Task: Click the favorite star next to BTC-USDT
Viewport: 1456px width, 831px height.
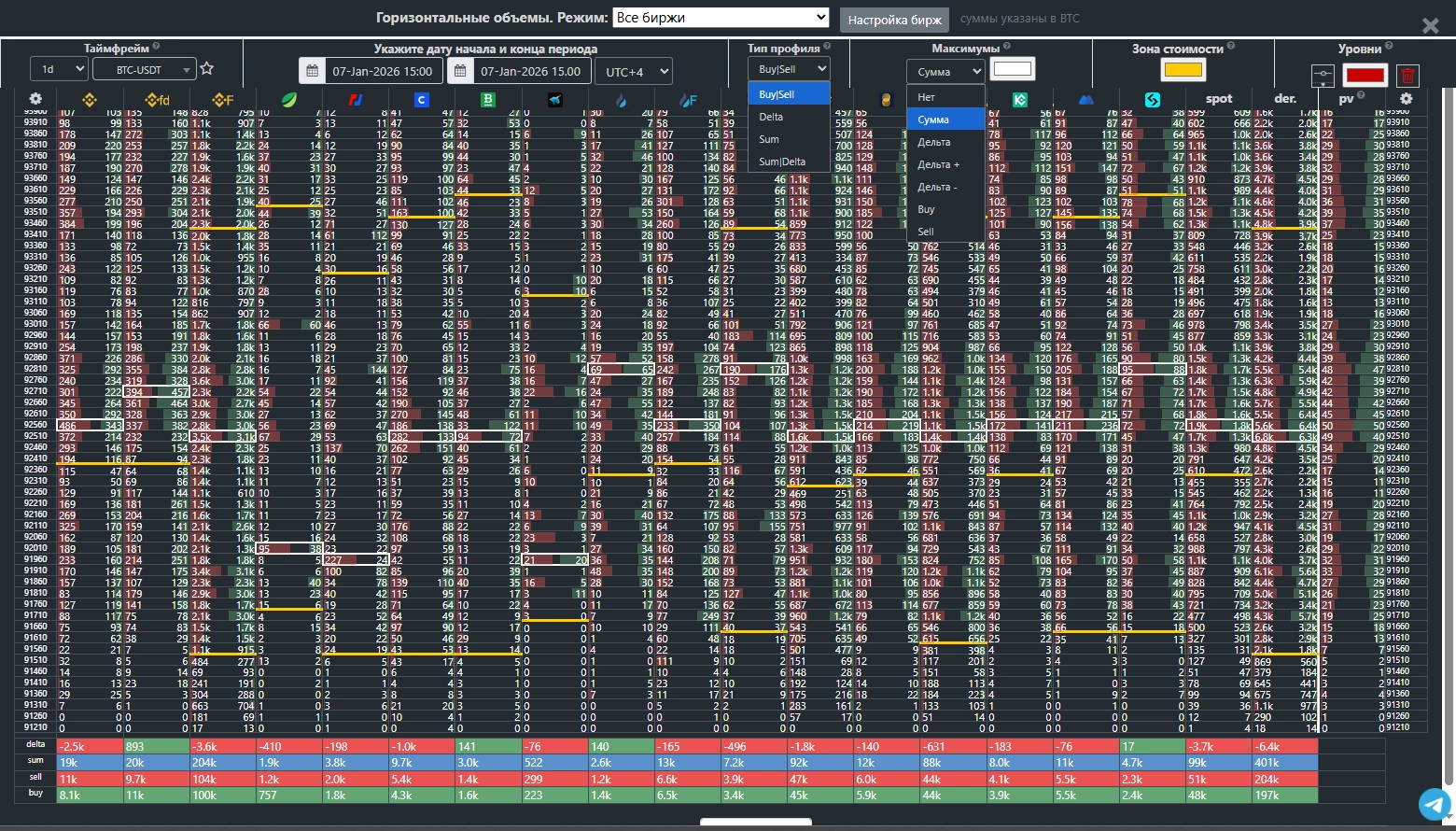Action: tap(207, 69)
